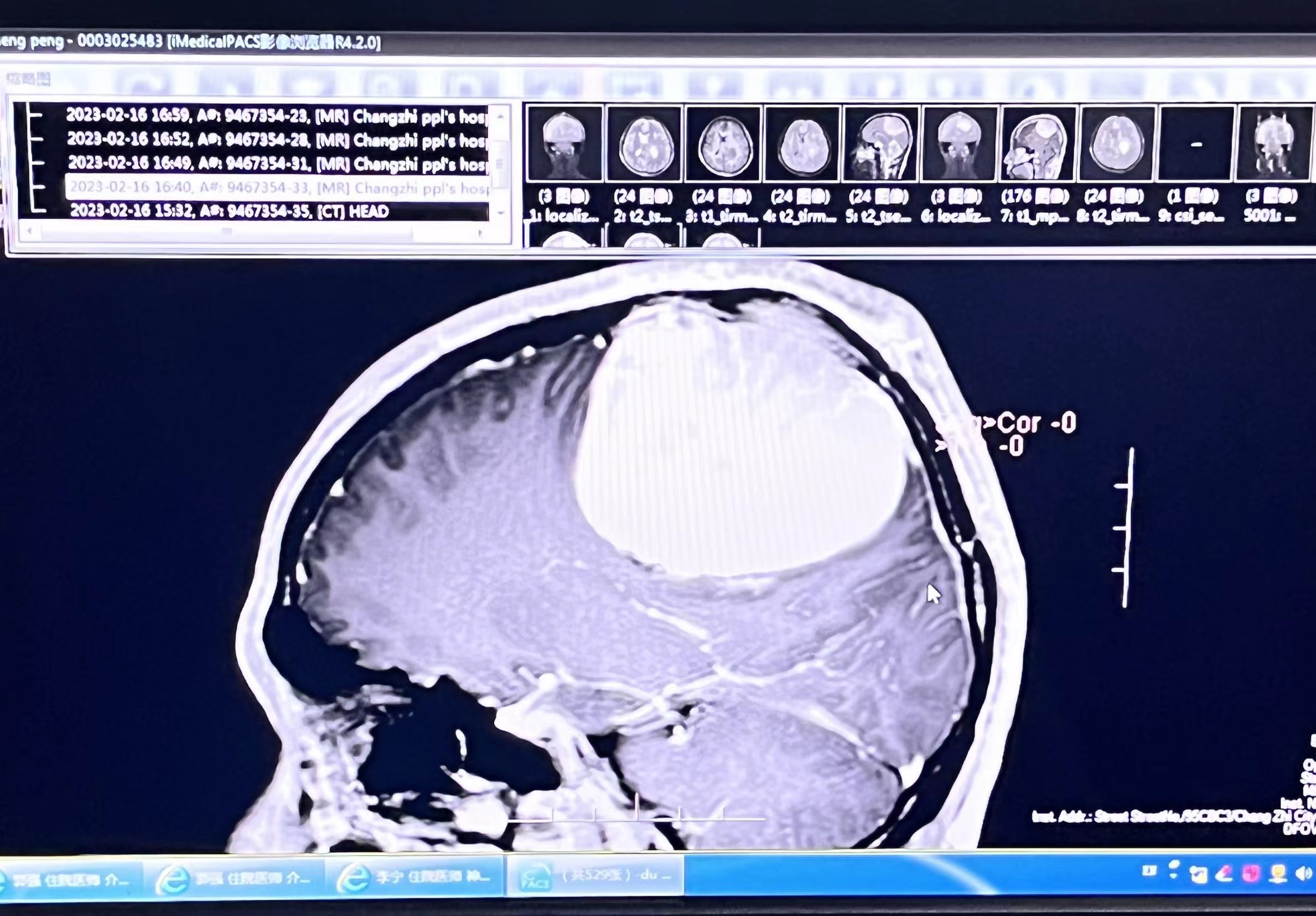Viewport: 1316px width, 916px height.
Task: Select the 8: t2_tirm series thumbnail
Action: pos(1117,143)
